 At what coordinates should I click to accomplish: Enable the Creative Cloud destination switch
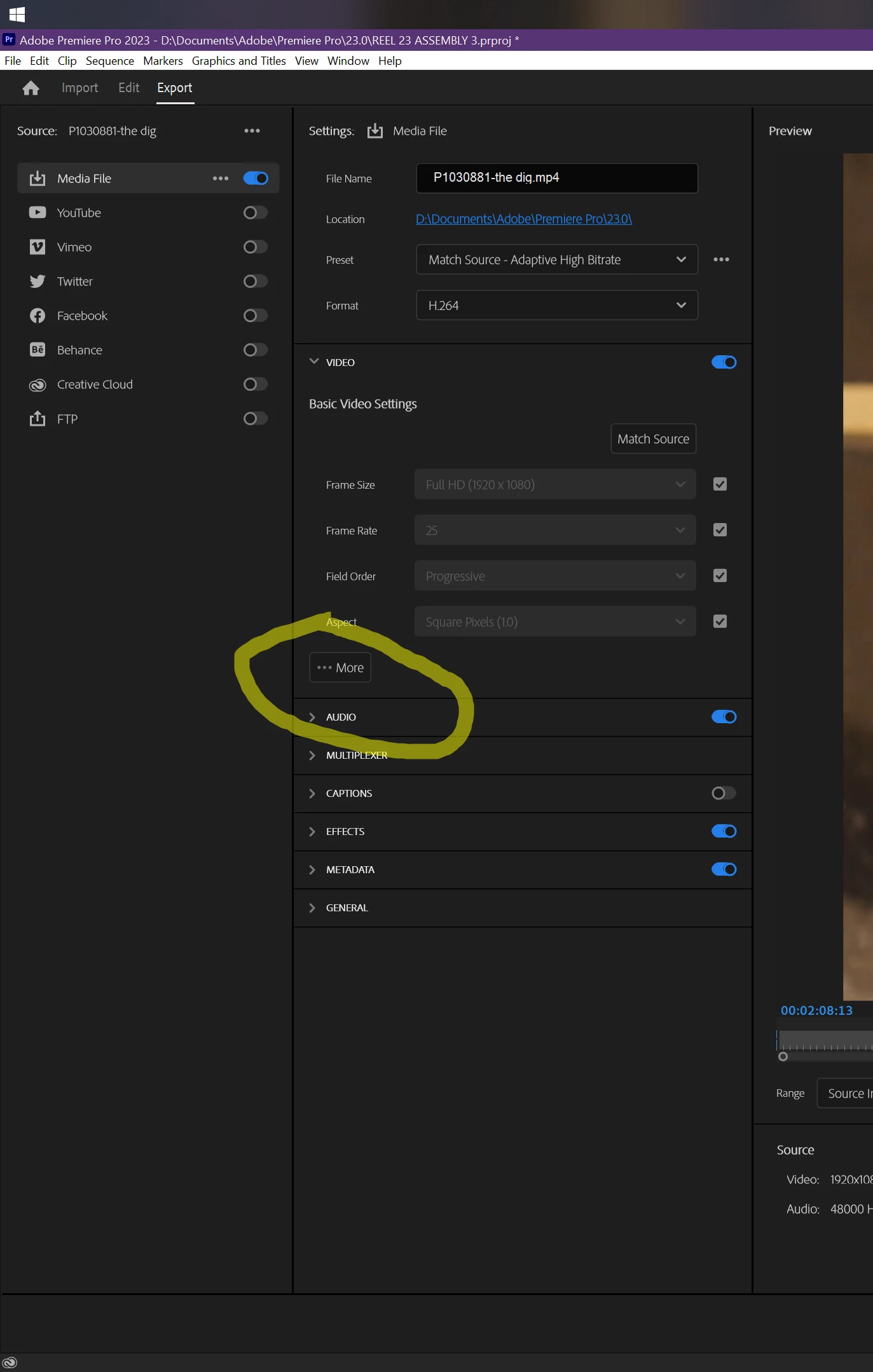click(x=256, y=384)
